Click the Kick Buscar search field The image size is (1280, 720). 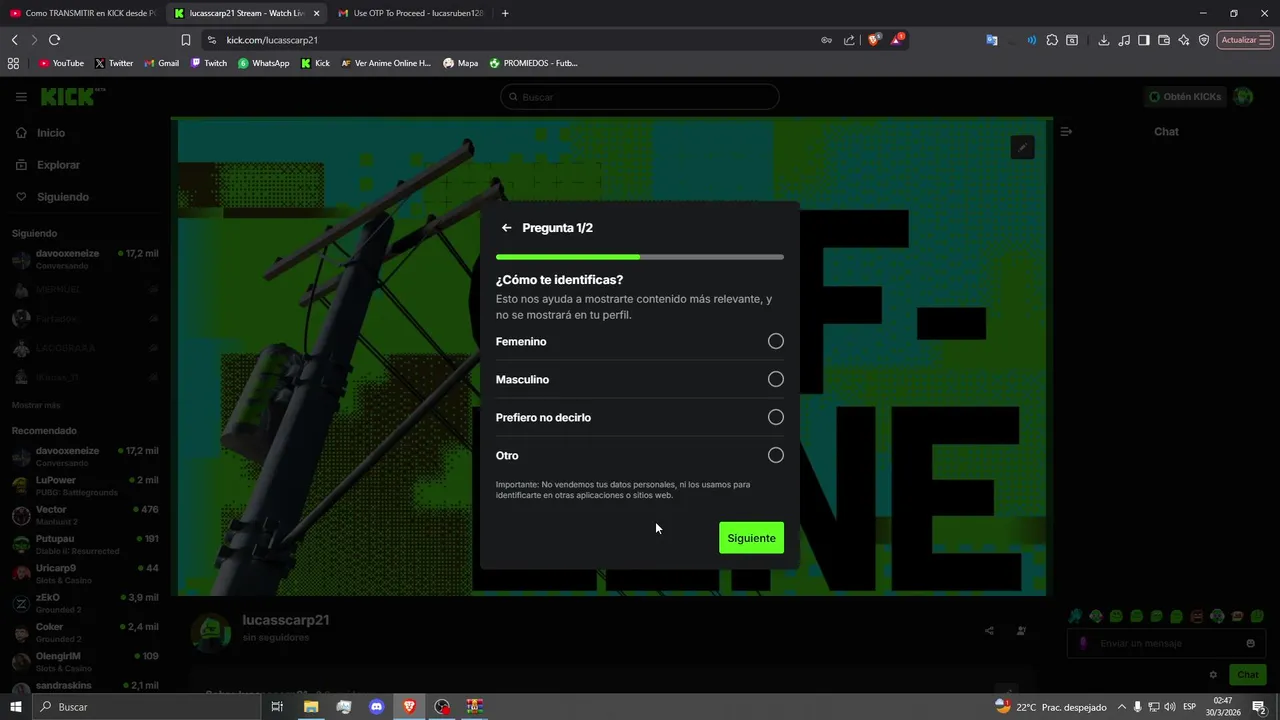tap(640, 97)
